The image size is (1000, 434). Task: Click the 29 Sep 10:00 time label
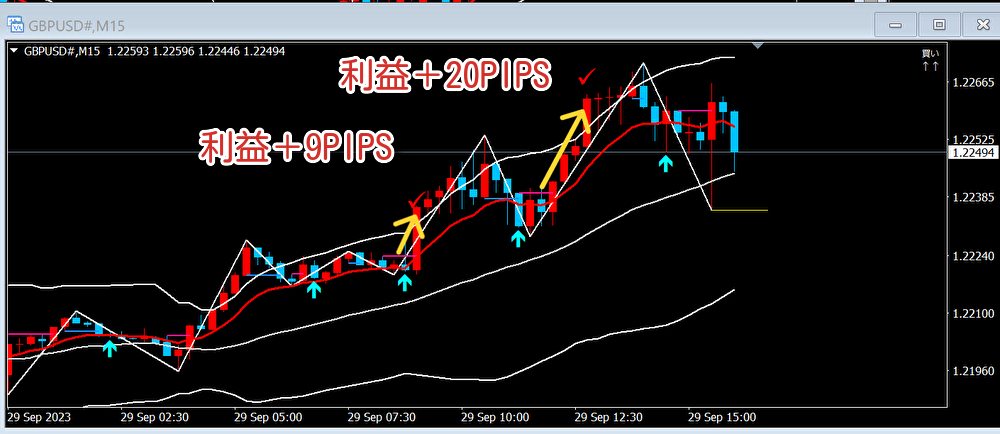pyautogui.click(x=495, y=417)
